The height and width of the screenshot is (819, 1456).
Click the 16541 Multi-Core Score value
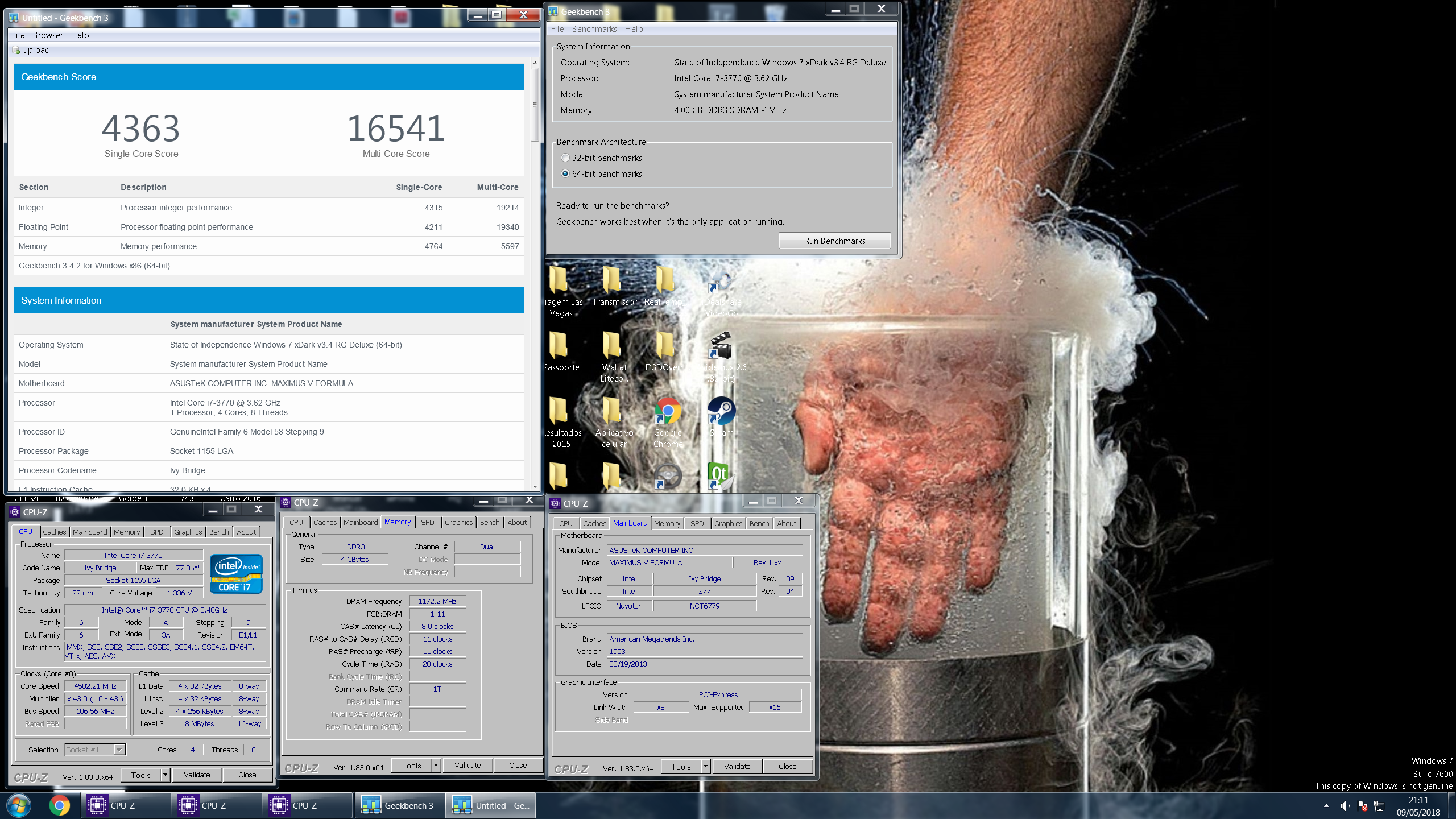(396, 129)
